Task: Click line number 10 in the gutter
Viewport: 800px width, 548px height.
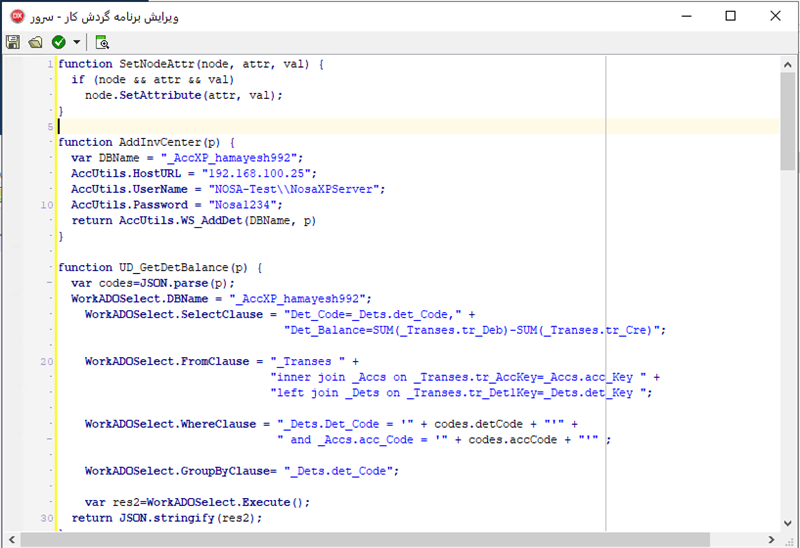Action: click(x=47, y=205)
